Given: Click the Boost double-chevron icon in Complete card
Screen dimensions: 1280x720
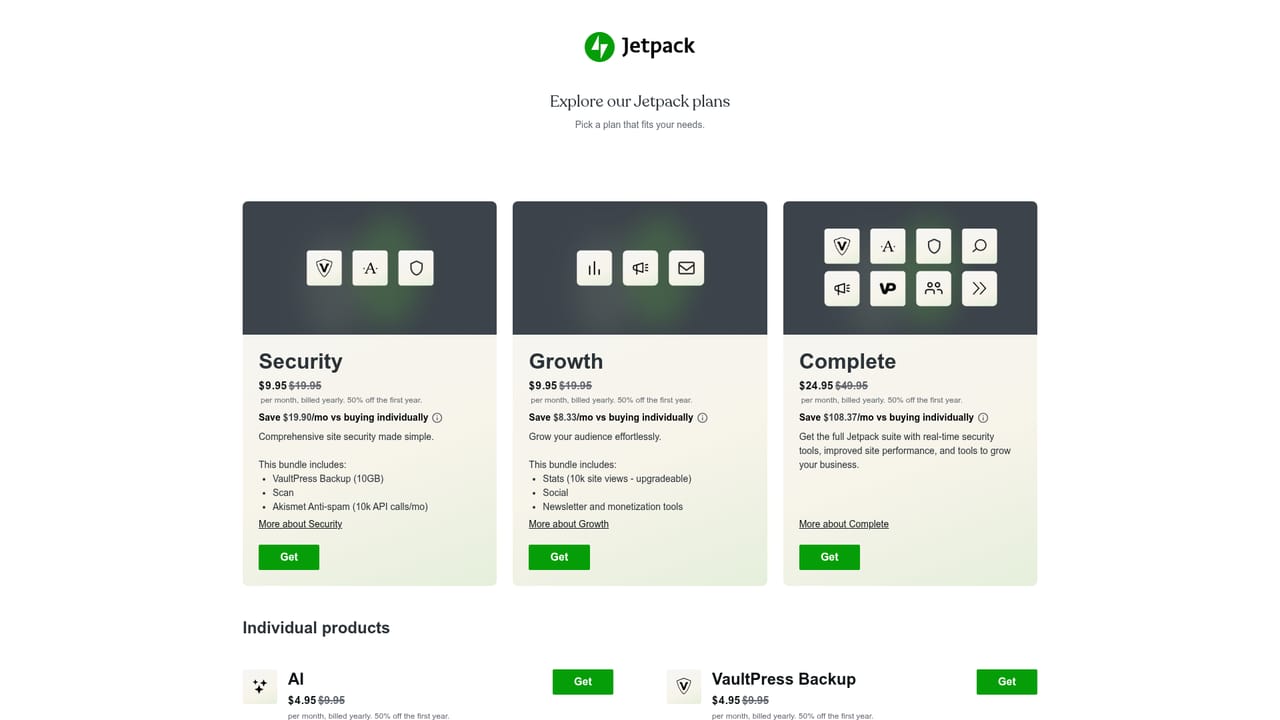Looking at the screenshot, I should [979, 289].
